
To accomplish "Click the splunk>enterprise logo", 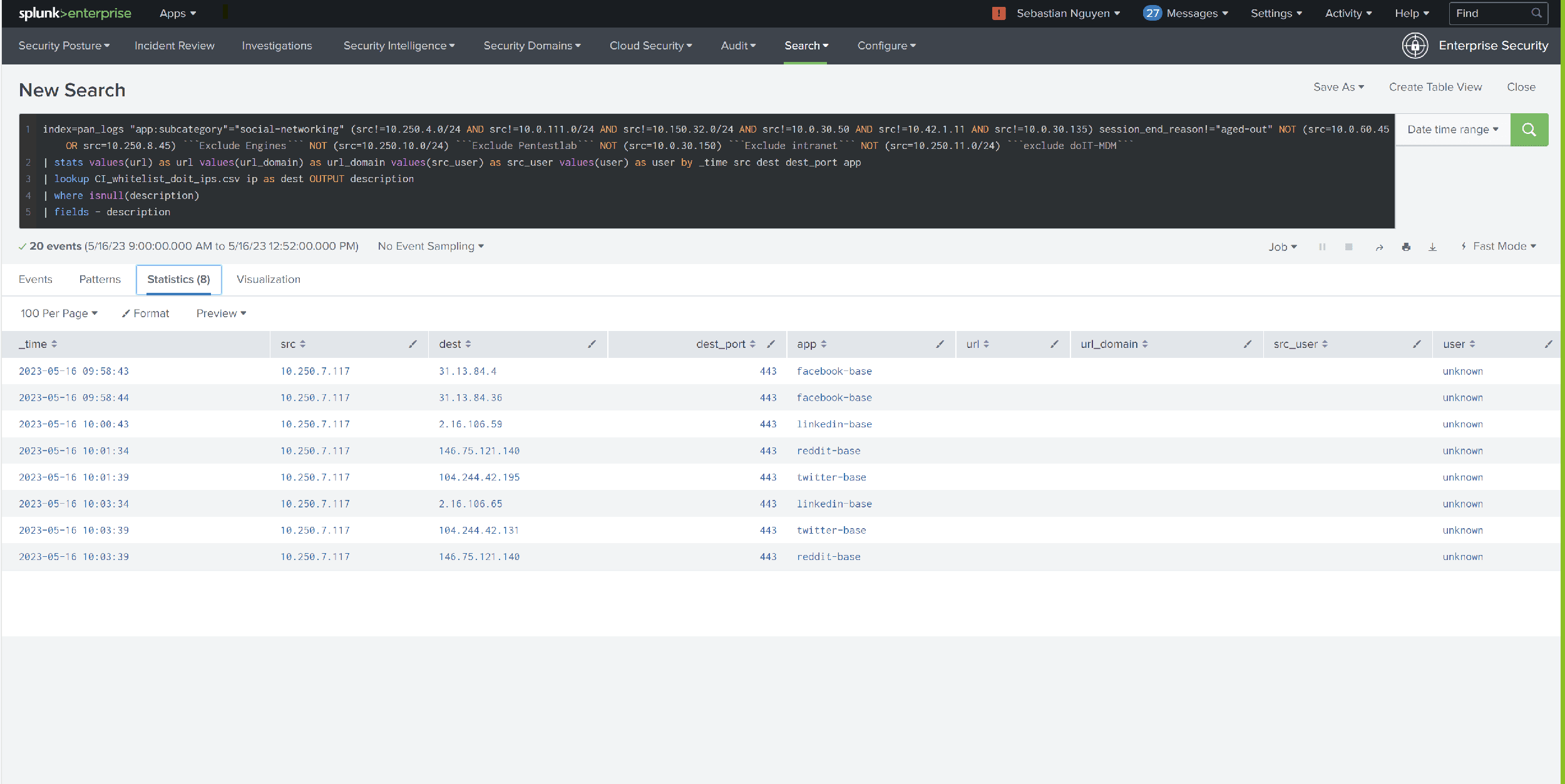I will click(x=74, y=13).
